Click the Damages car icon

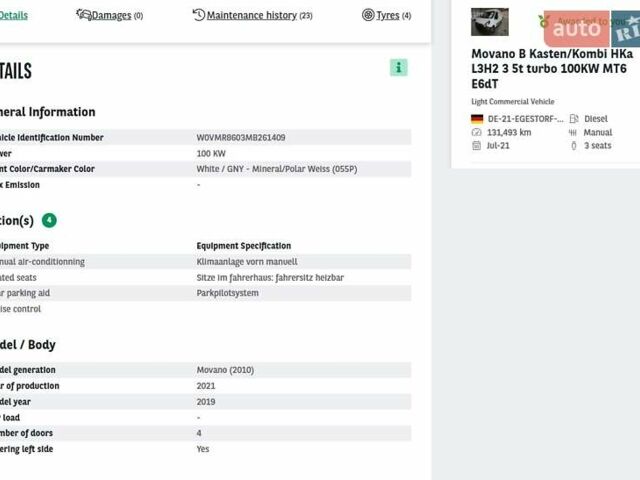(x=84, y=16)
